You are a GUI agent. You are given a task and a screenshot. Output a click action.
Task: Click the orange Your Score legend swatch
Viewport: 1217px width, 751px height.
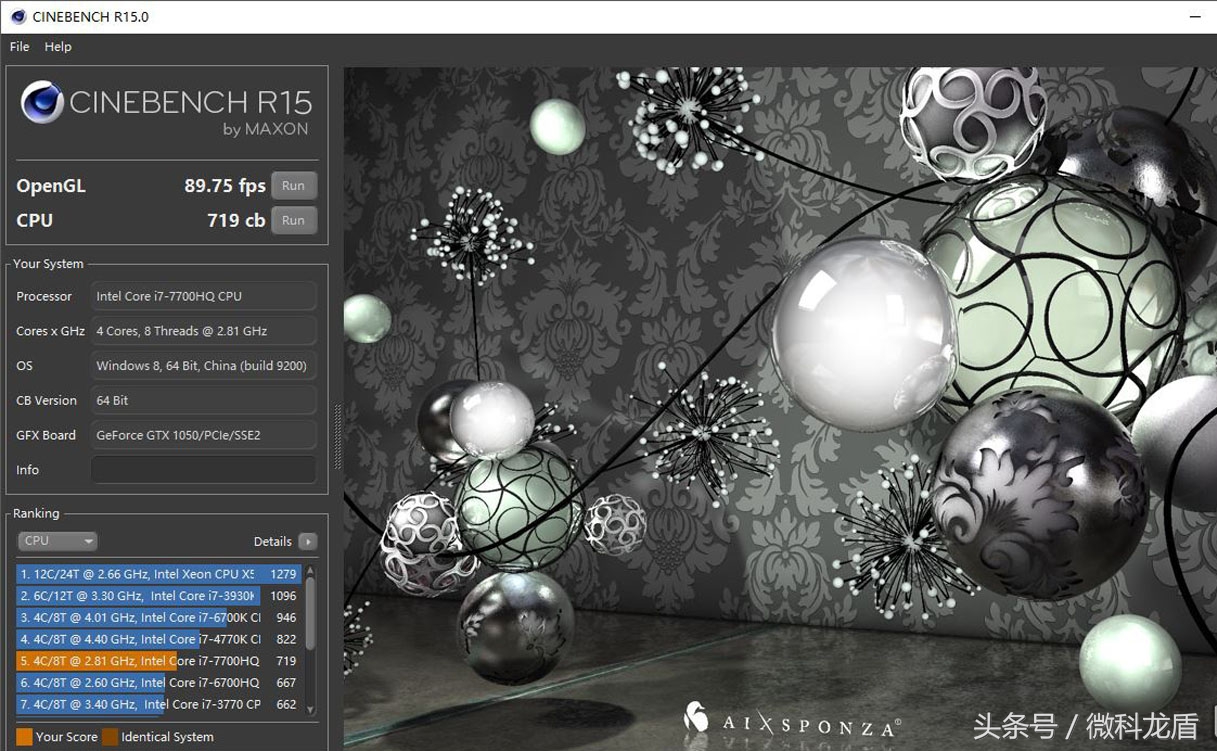[x=25, y=737]
